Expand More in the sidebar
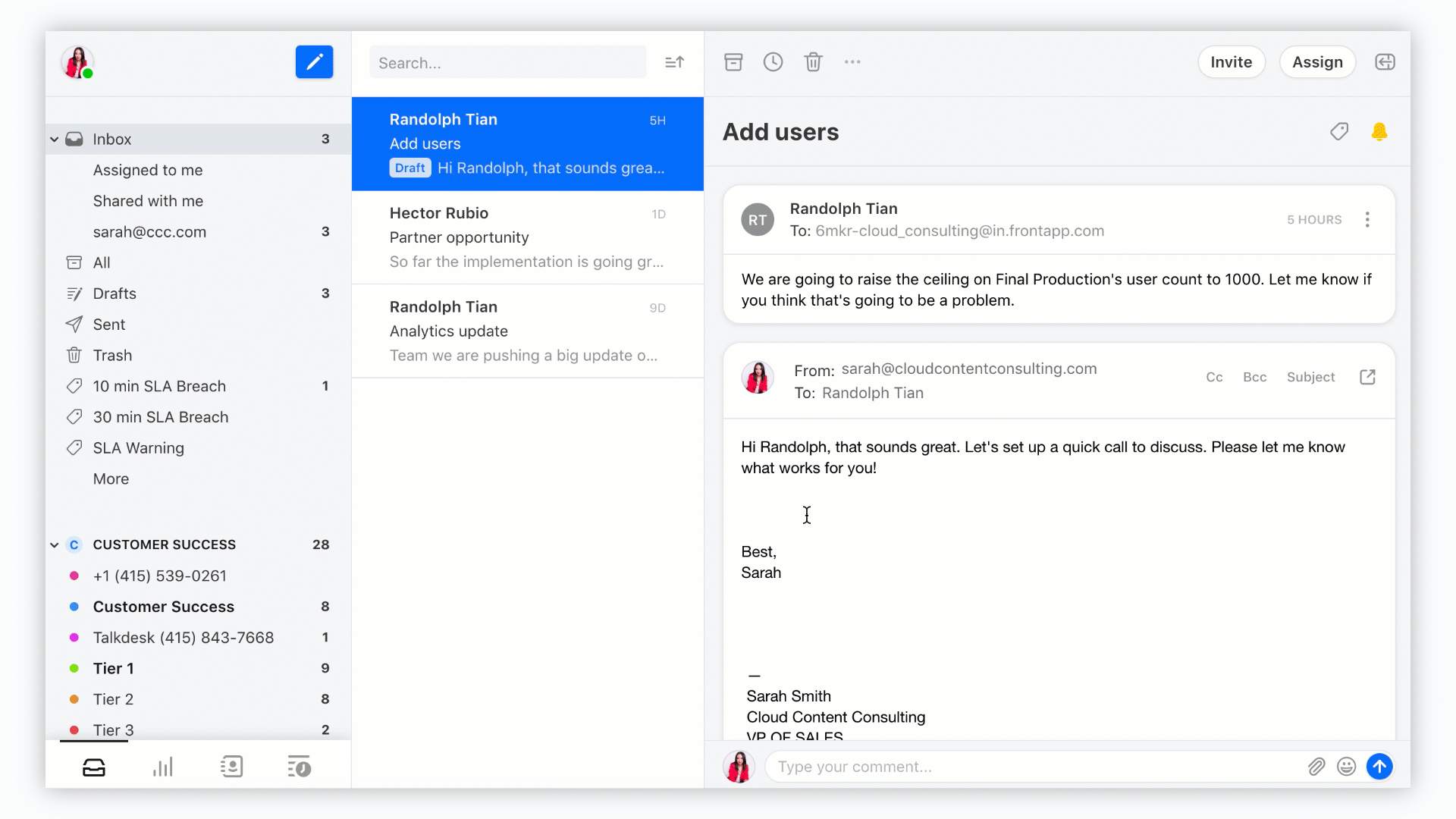Image resolution: width=1456 pixels, height=819 pixels. (111, 479)
